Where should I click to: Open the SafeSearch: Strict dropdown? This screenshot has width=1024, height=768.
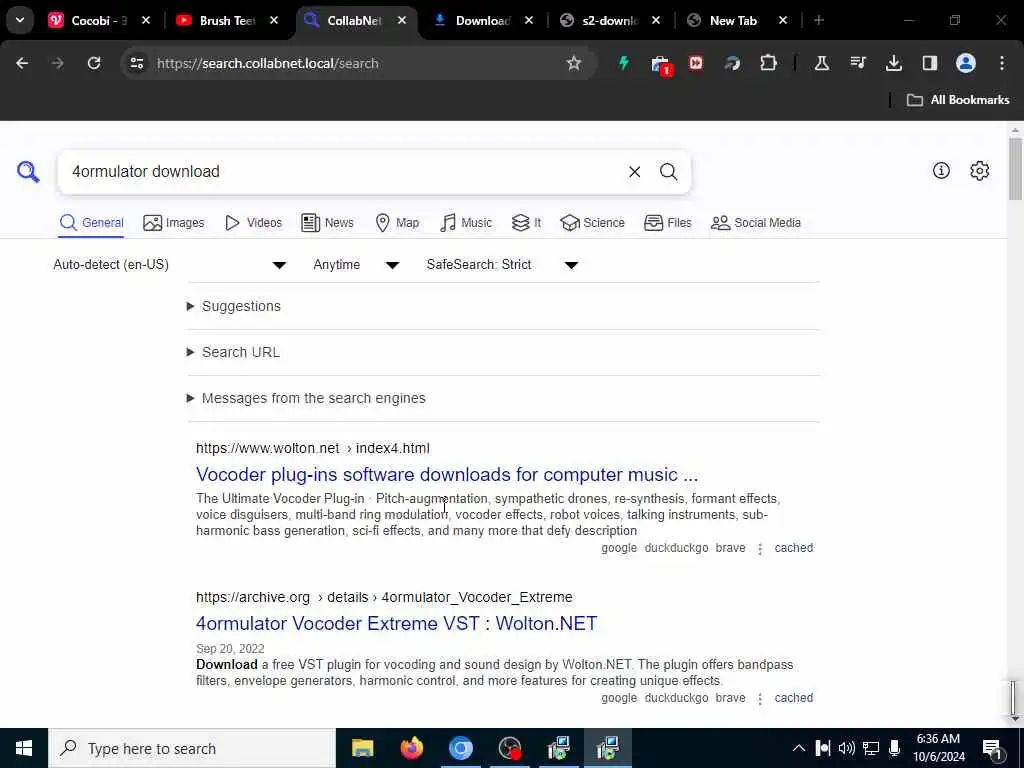tap(502, 264)
